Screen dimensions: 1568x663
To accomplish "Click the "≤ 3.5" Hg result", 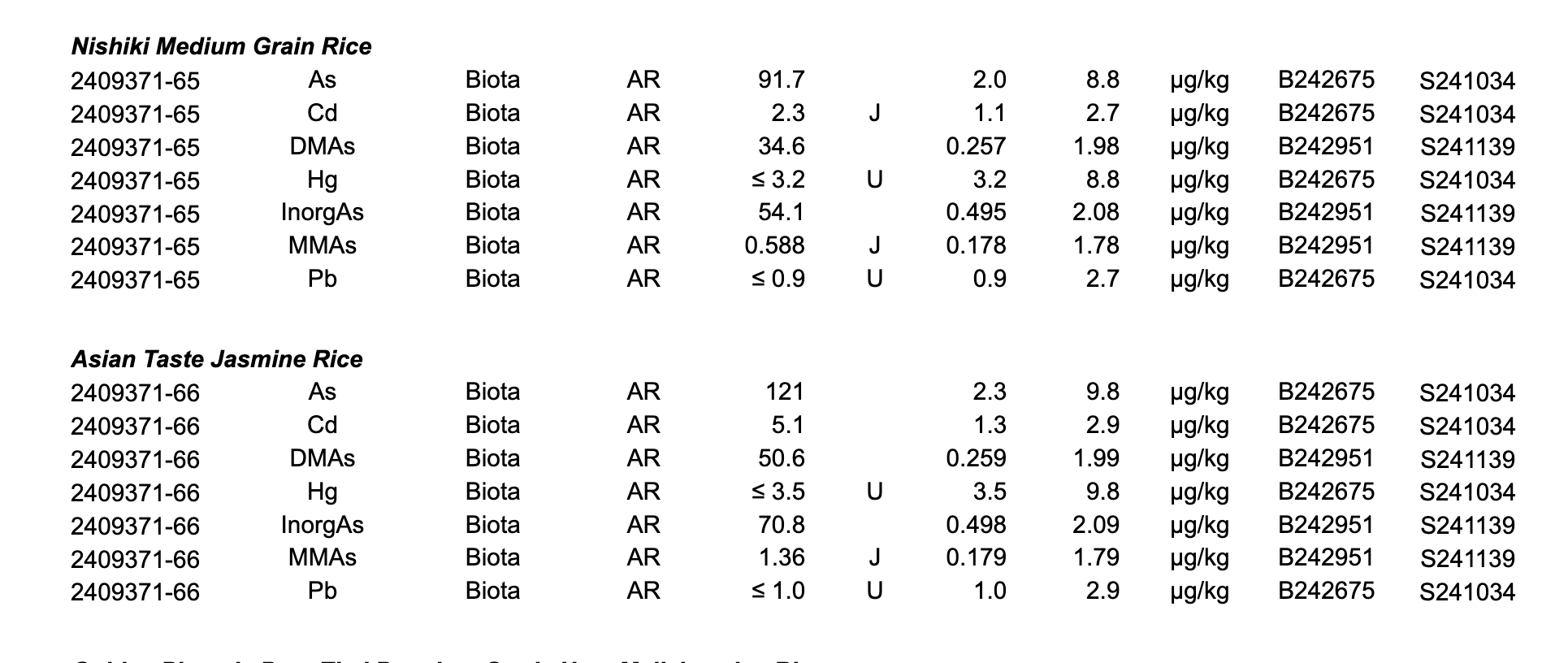I will coord(778,492).
